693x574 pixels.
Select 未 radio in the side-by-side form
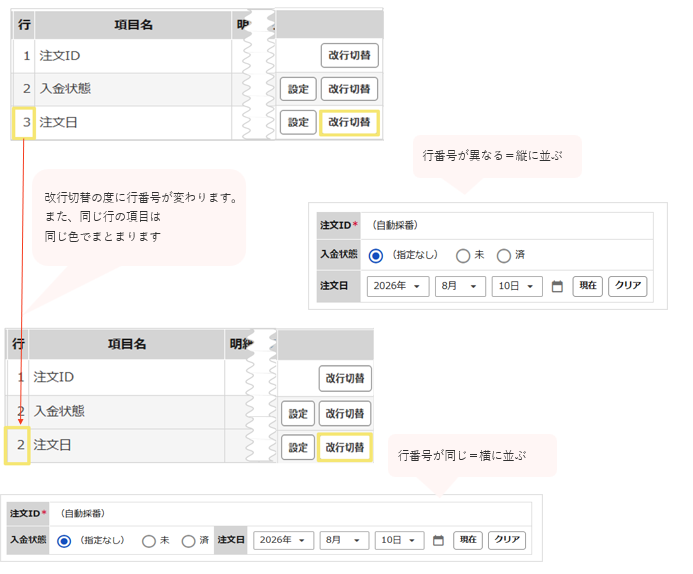click(x=148, y=541)
